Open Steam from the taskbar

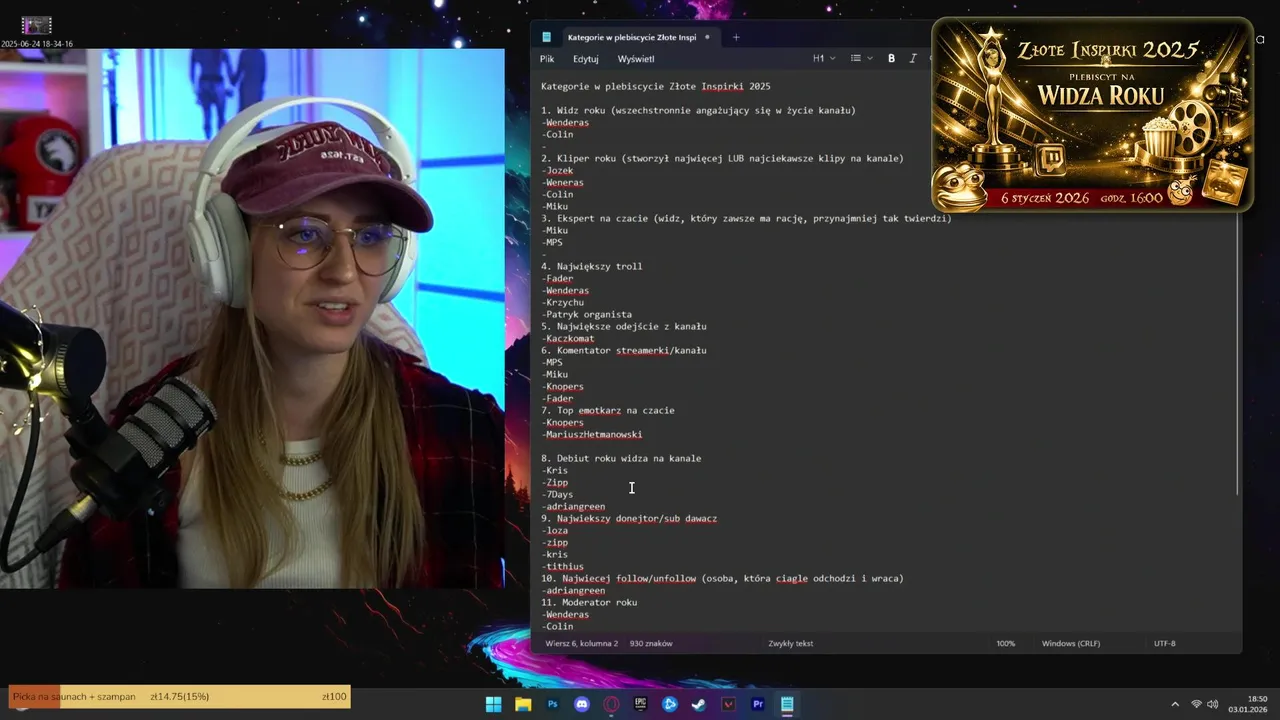699,704
